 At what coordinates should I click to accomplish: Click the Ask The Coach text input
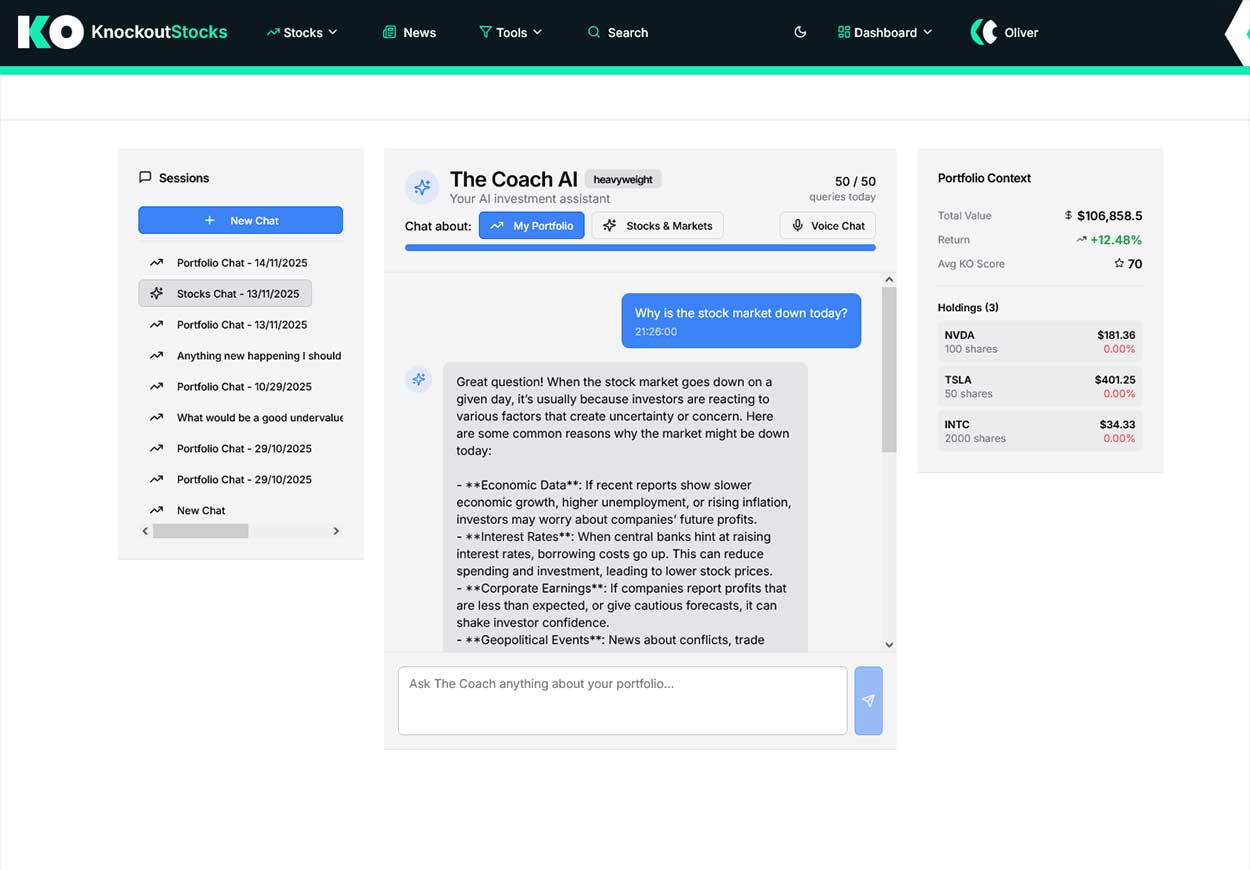tap(622, 701)
